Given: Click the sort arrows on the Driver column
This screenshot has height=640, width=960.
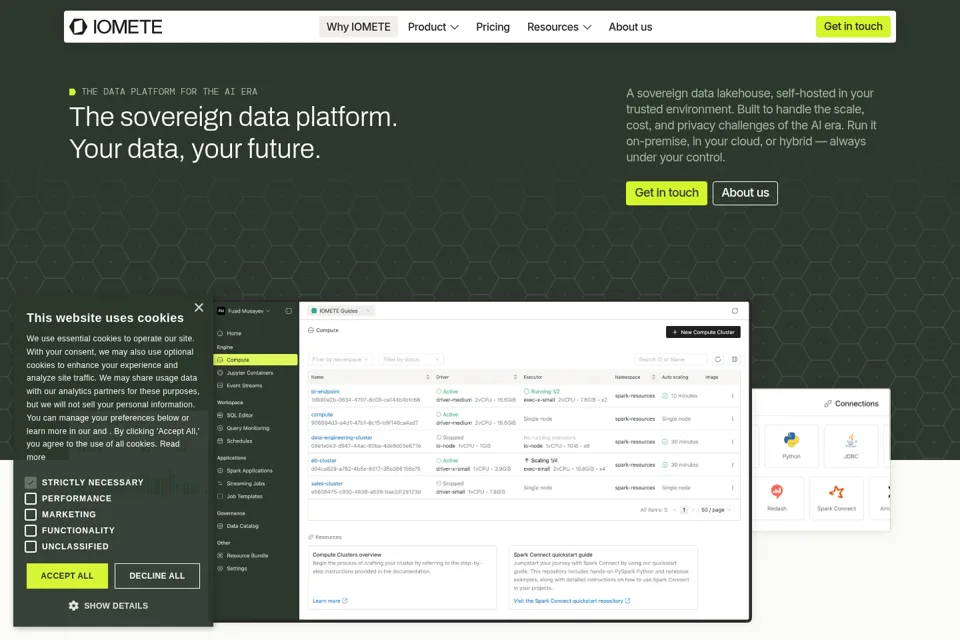Looking at the screenshot, I should (x=515, y=377).
